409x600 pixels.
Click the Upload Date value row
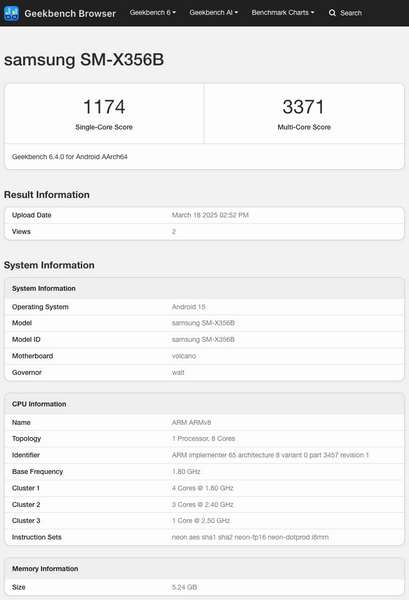[x=204, y=215]
